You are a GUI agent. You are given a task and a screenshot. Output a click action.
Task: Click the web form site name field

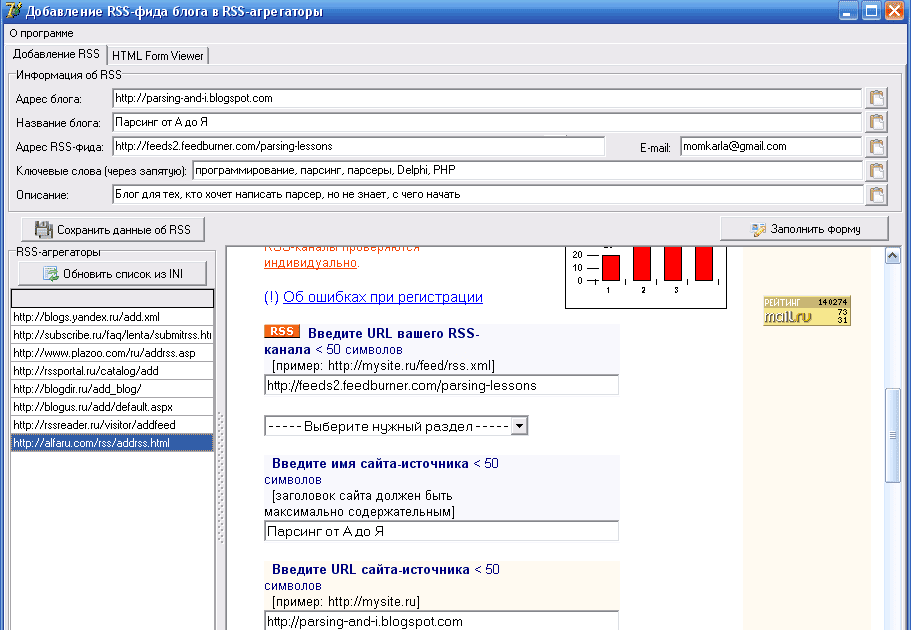click(x=441, y=531)
